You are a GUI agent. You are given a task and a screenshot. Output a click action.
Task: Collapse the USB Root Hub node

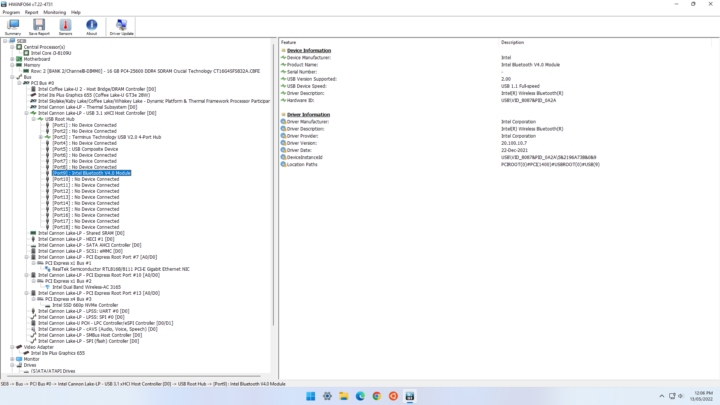tap(34, 119)
